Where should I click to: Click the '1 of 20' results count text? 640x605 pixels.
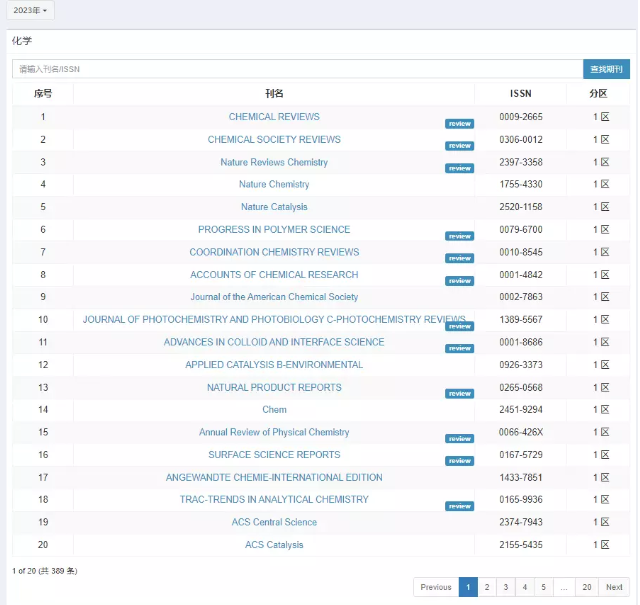coord(44,571)
